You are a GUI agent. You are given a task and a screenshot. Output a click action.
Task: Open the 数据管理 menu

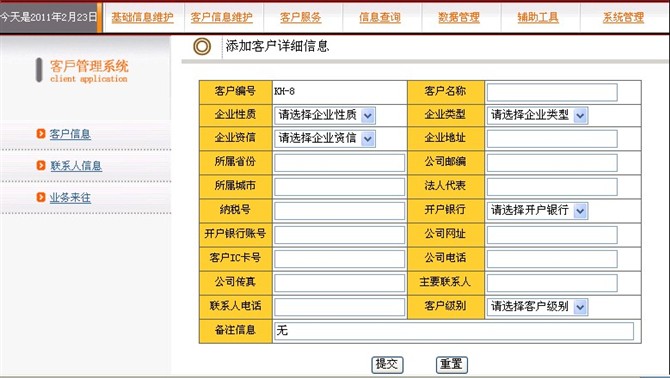click(459, 18)
